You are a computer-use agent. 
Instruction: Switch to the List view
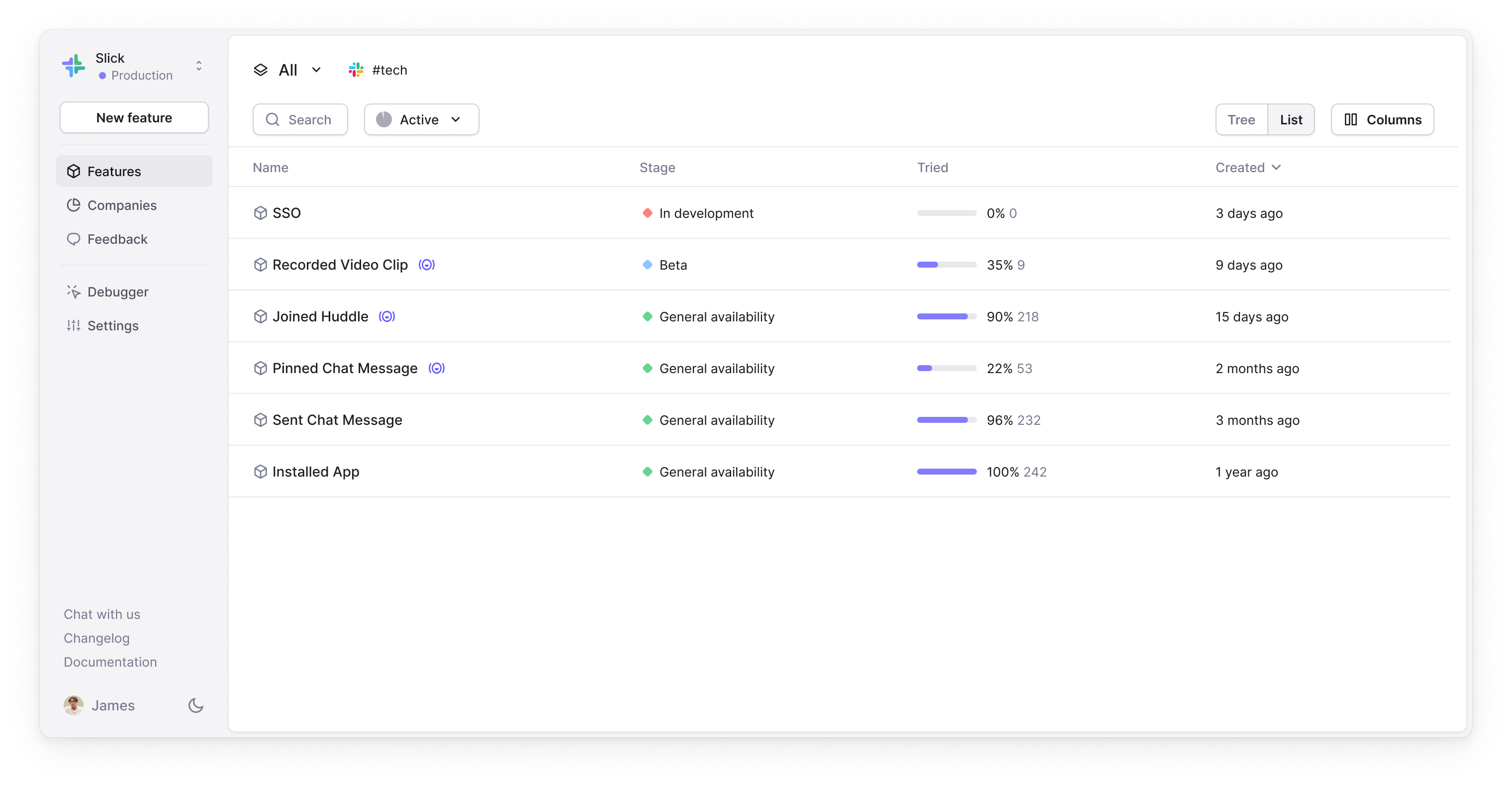point(1291,120)
